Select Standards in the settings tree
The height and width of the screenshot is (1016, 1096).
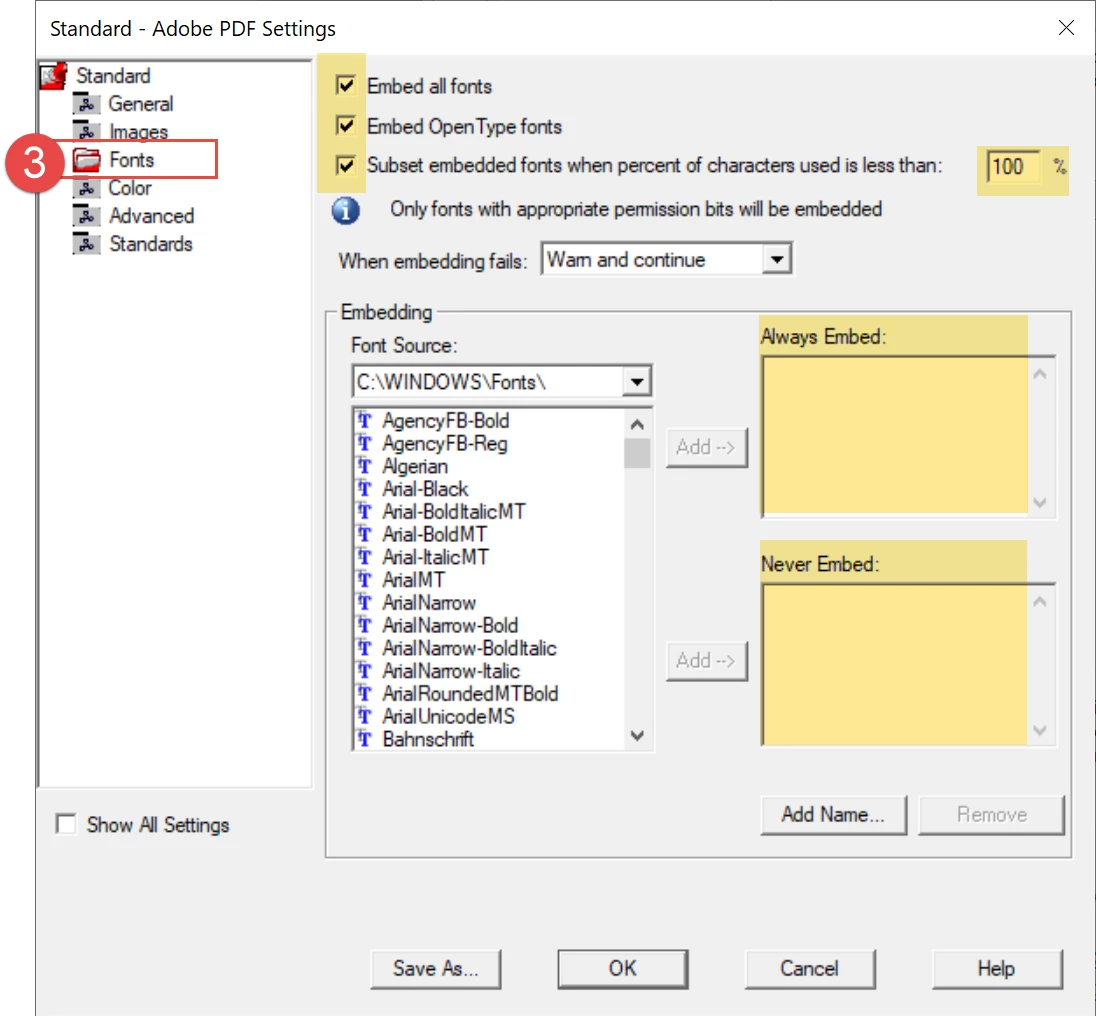point(151,243)
